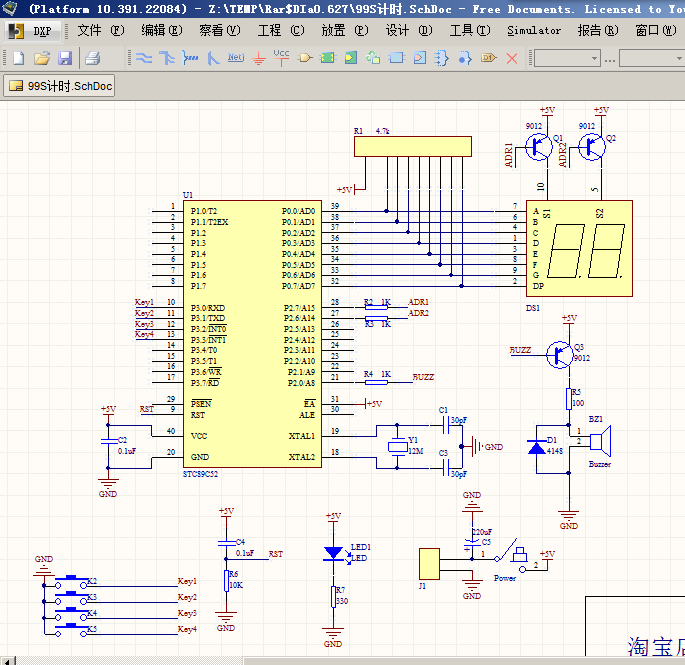Screen dimensions: 685x665
Task: Open the 文件 (F) menu
Action: point(101,31)
